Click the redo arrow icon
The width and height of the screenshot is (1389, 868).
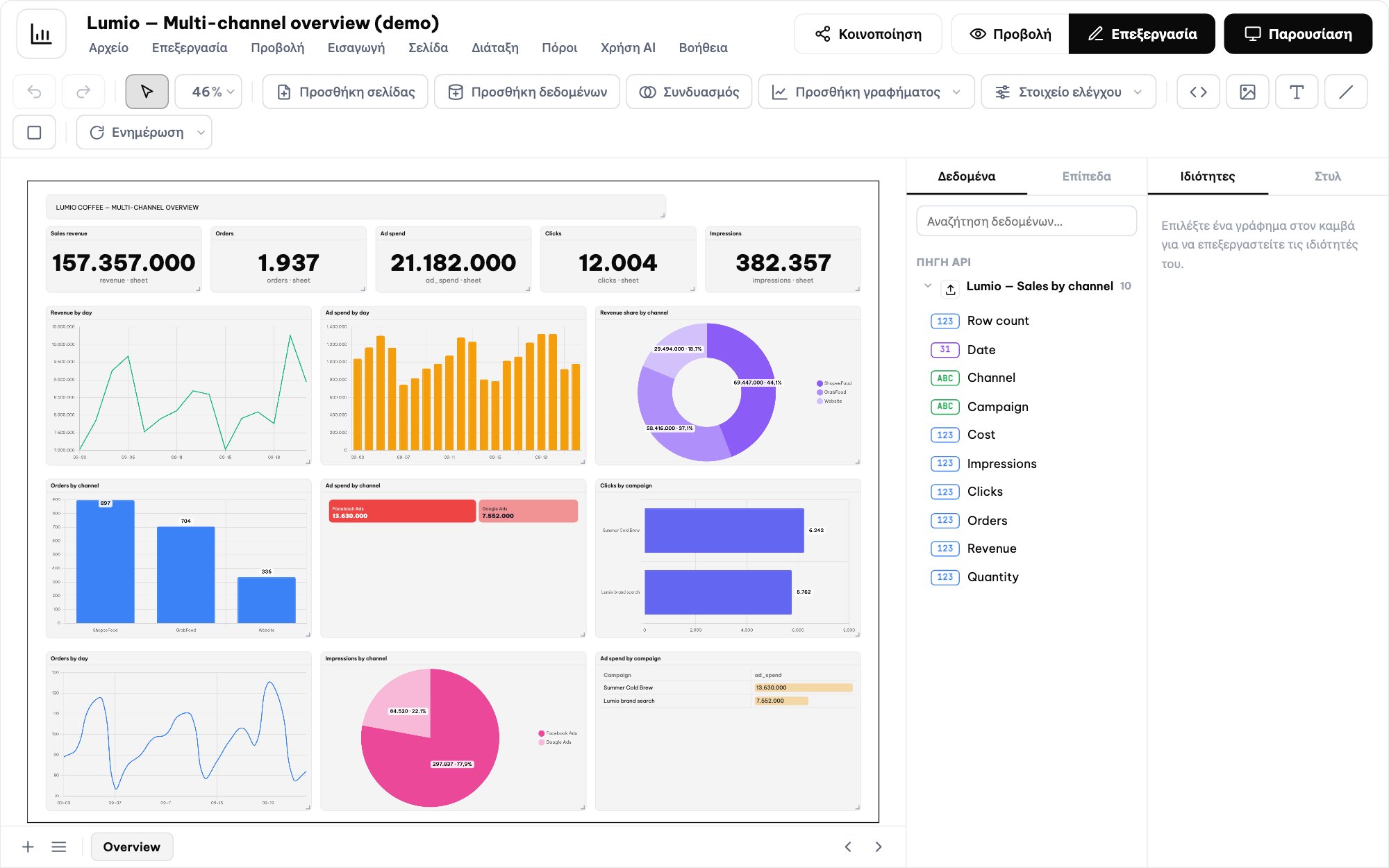tap(83, 92)
